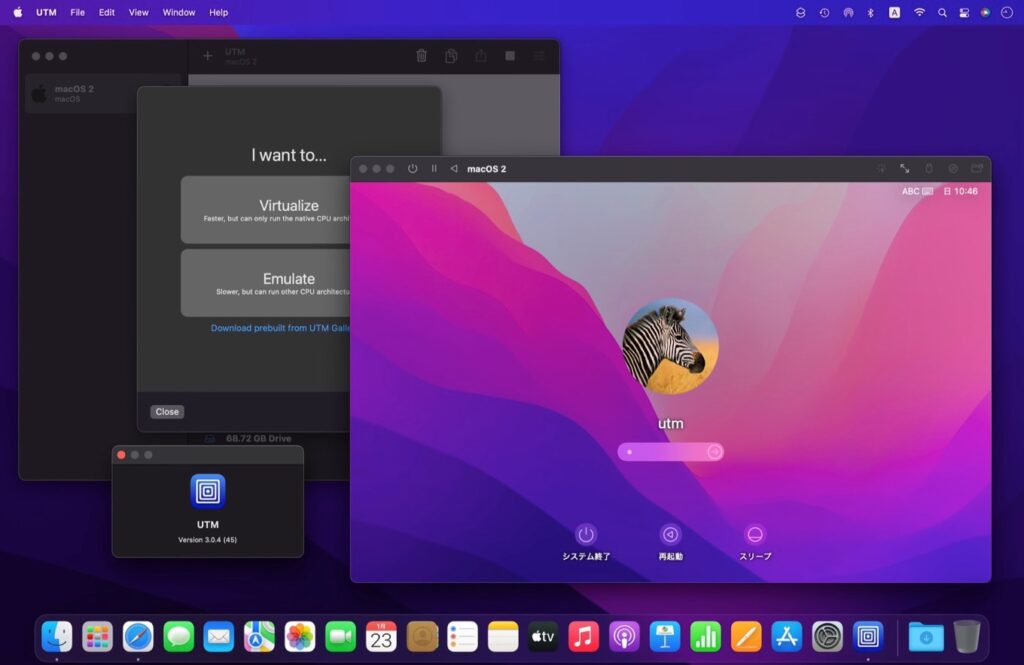This screenshot has width=1024, height=665.
Task: Share the virtual machine via share icon
Action: tap(481, 56)
